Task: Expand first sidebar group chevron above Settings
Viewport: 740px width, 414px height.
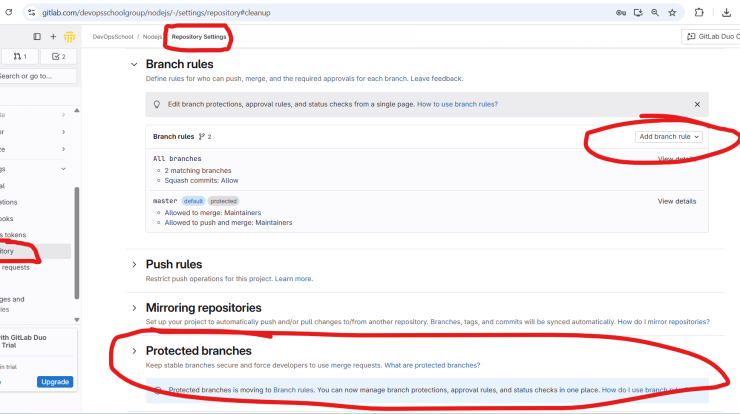Action: click(x=63, y=115)
